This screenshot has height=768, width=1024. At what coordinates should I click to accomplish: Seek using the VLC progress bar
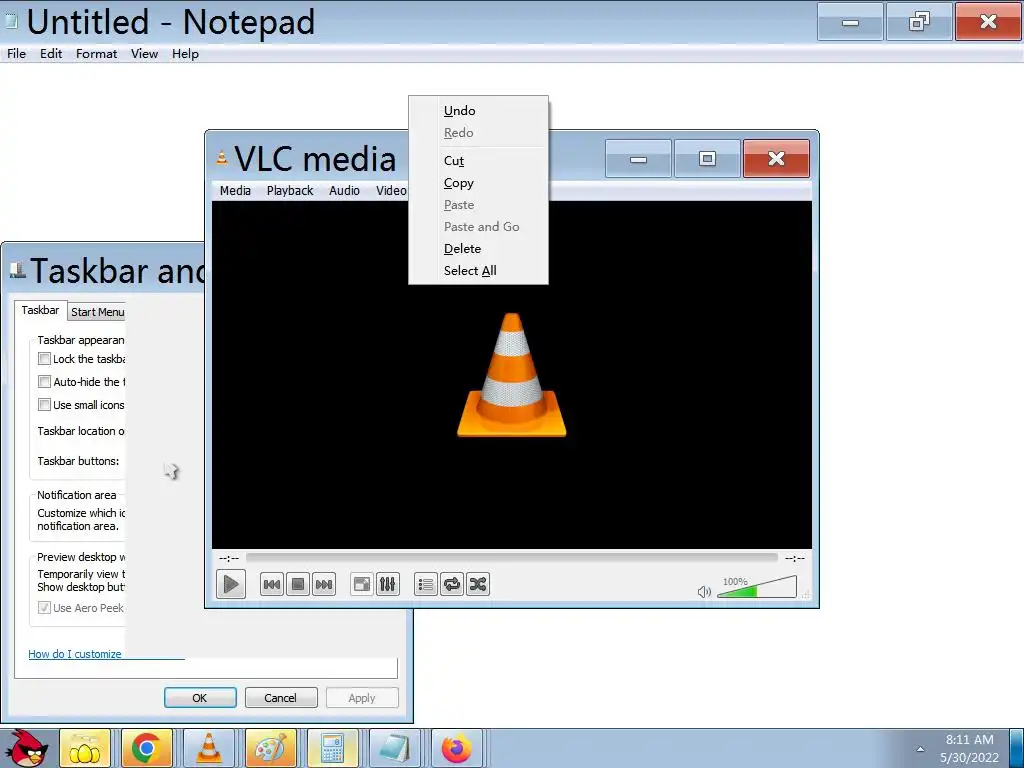point(511,558)
